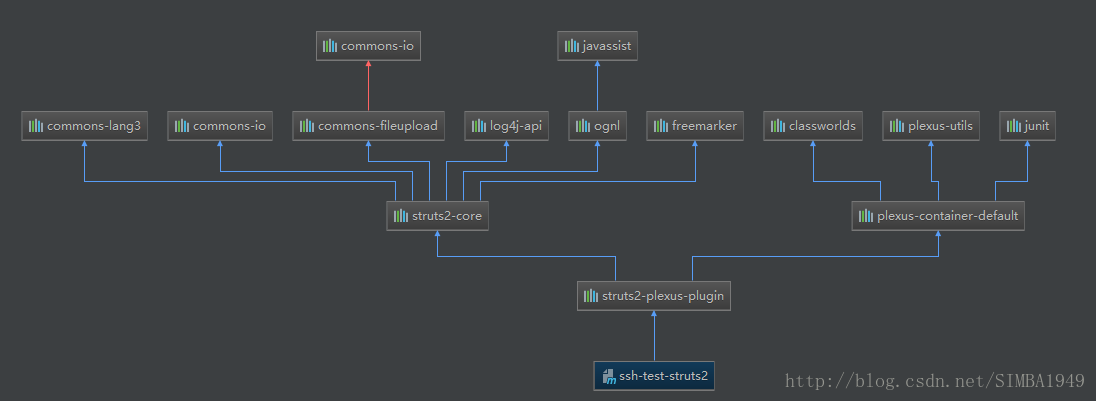Select the edge from ognl to javassist
The height and width of the screenshot is (401, 1096).
(x=597, y=87)
